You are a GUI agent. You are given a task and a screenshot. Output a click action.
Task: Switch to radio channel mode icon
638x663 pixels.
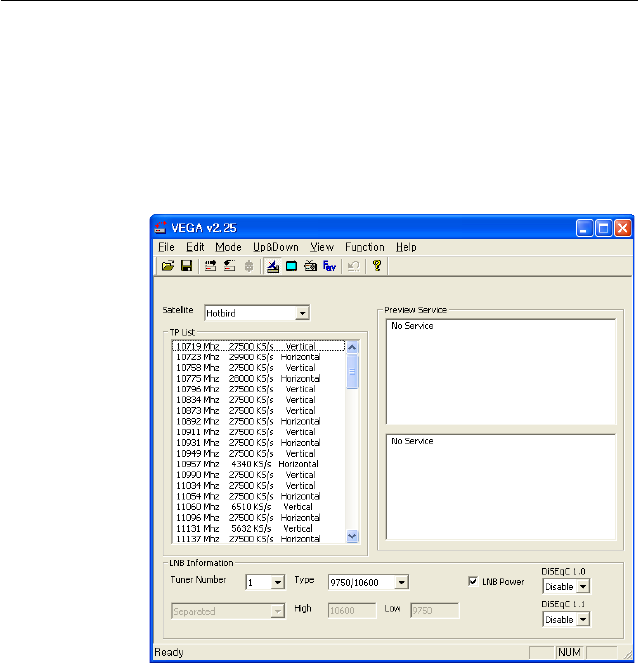click(x=310, y=266)
